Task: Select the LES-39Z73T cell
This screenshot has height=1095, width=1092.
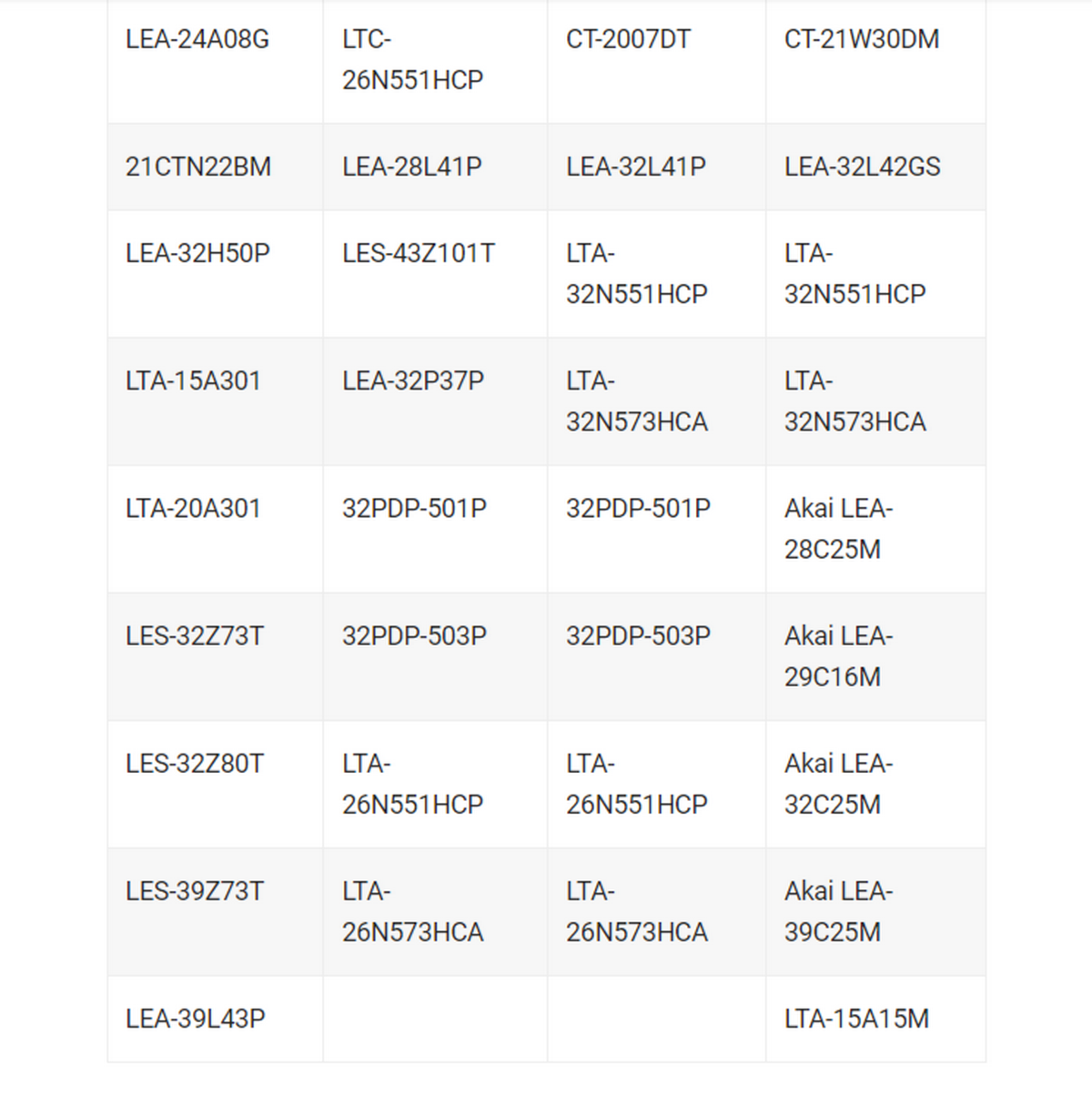Action: coord(195,891)
